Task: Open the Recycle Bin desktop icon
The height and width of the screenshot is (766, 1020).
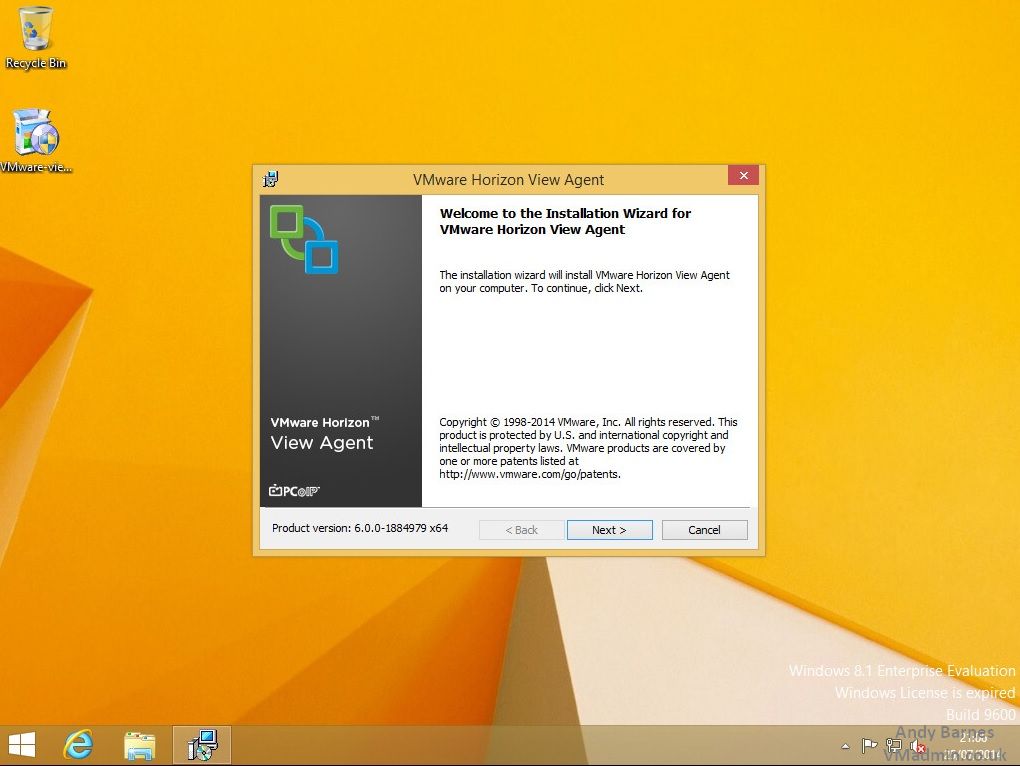Action: [36, 38]
